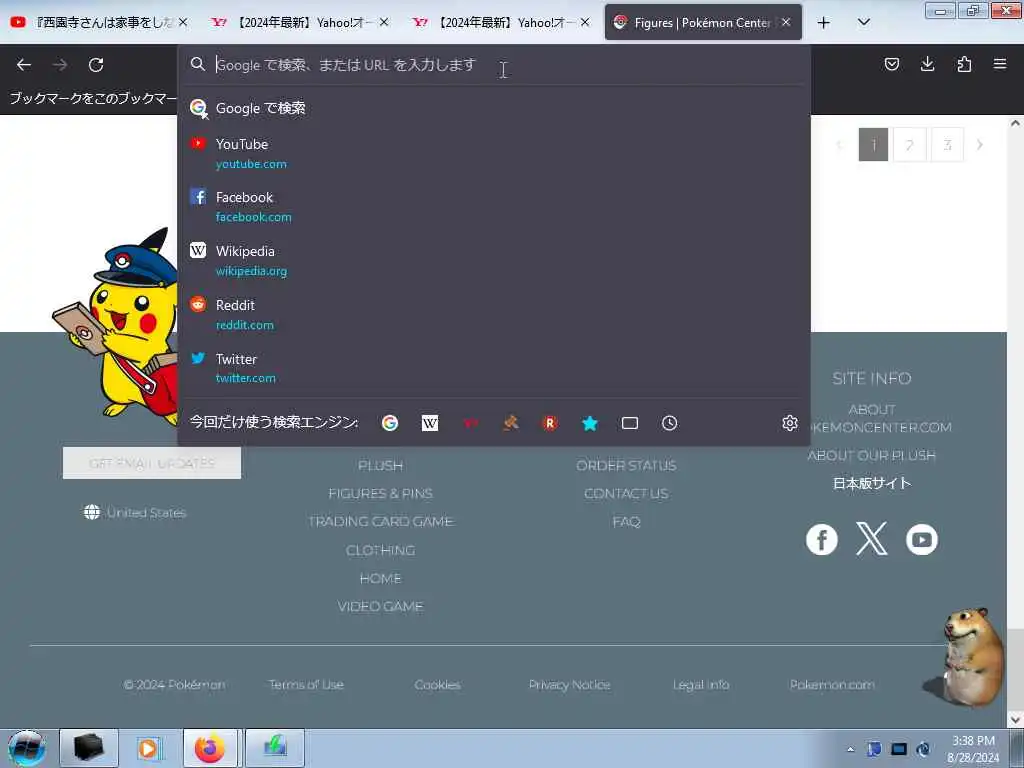The height and width of the screenshot is (768, 1024).
Task: Open Pokémon Center YouTube channel icon
Action: (x=921, y=539)
